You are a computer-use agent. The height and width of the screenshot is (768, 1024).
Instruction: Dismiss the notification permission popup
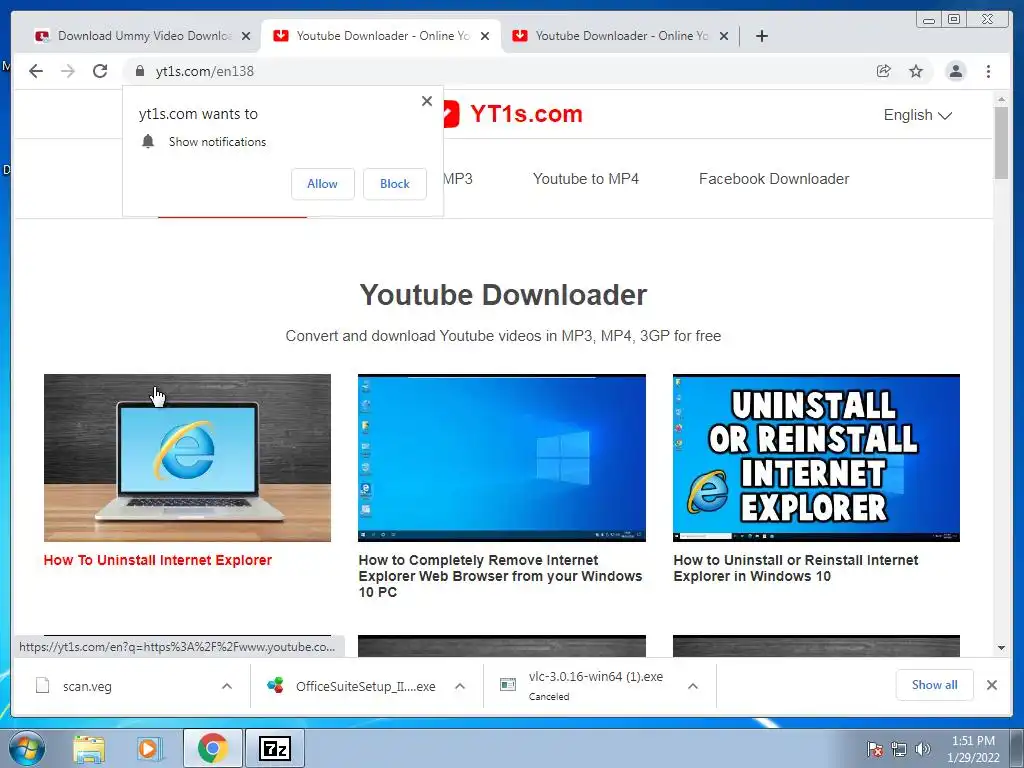pyautogui.click(x=427, y=101)
